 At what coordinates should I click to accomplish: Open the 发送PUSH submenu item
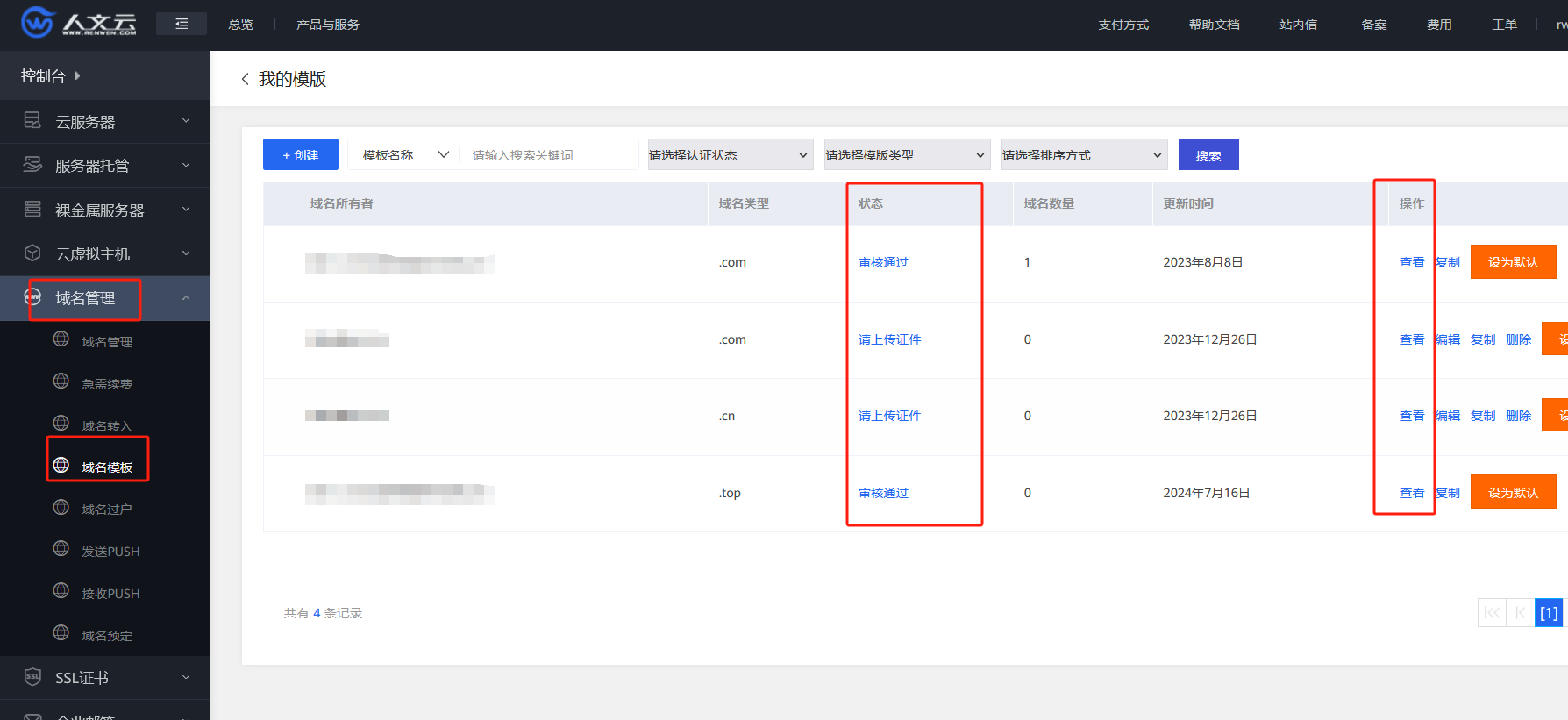tap(110, 552)
